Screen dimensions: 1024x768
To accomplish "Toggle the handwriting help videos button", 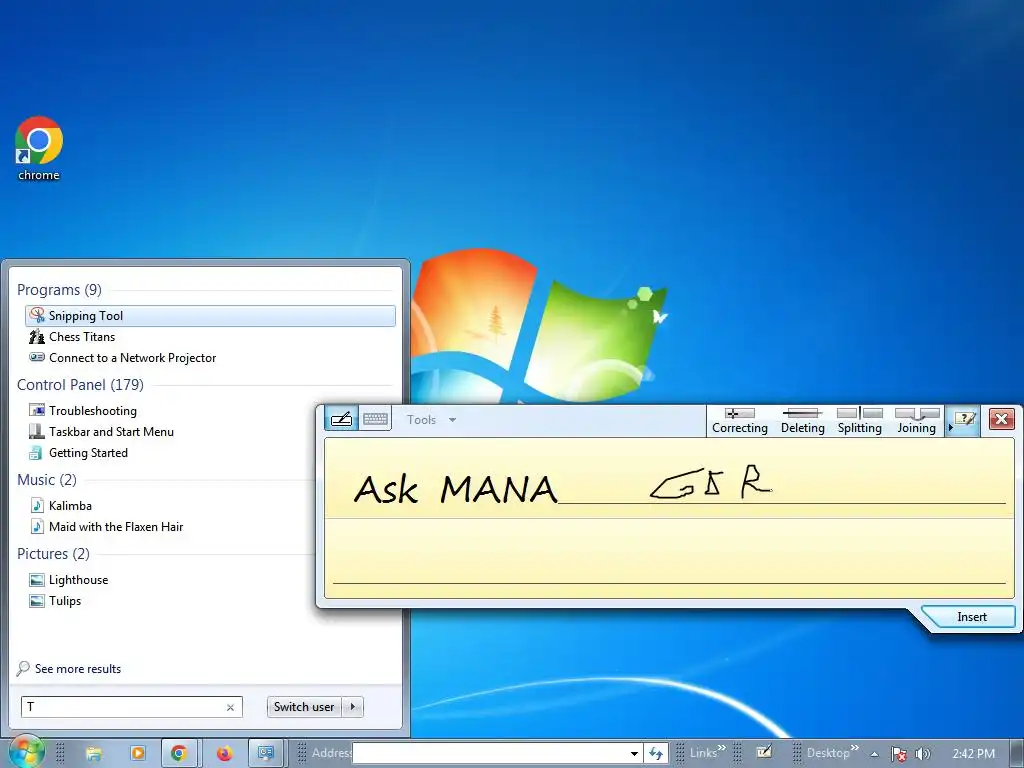I will coord(965,419).
